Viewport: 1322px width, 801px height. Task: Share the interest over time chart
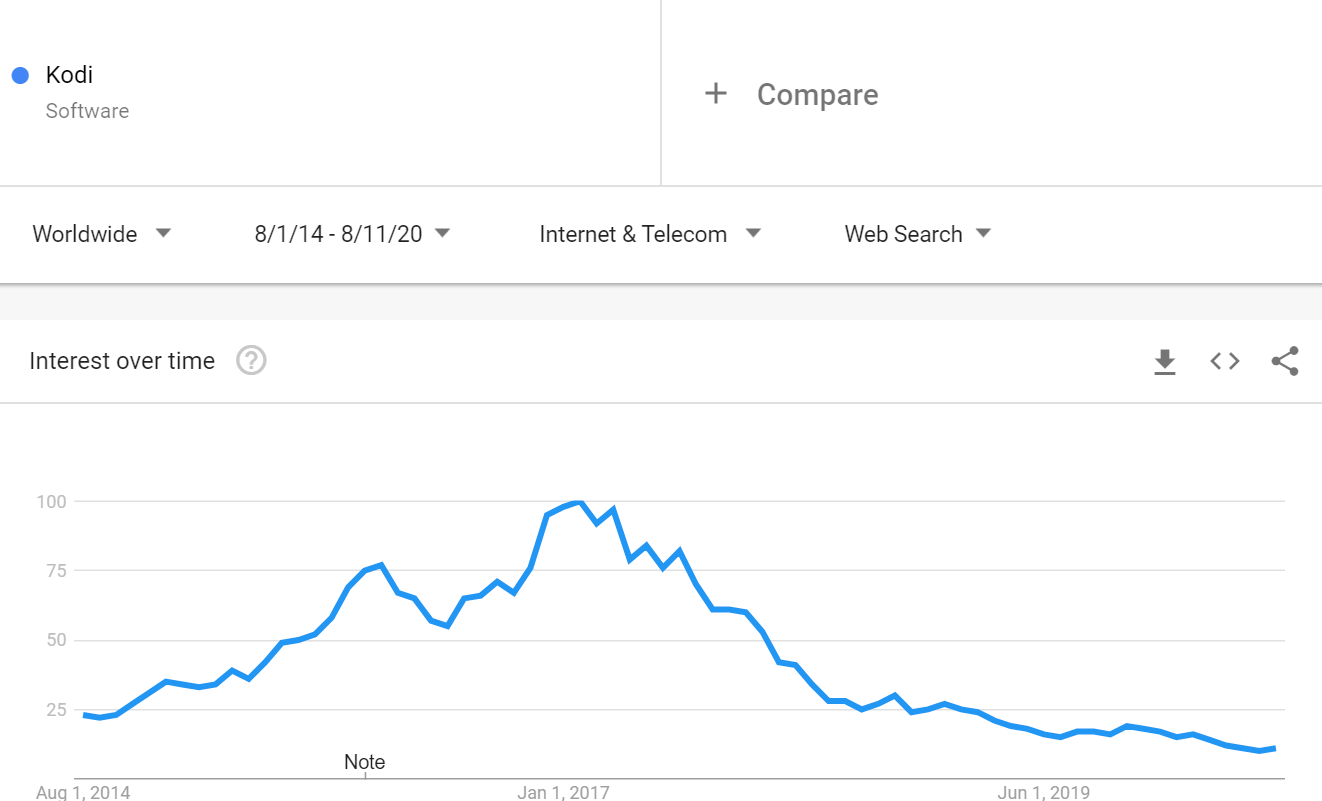(x=1285, y=361)
